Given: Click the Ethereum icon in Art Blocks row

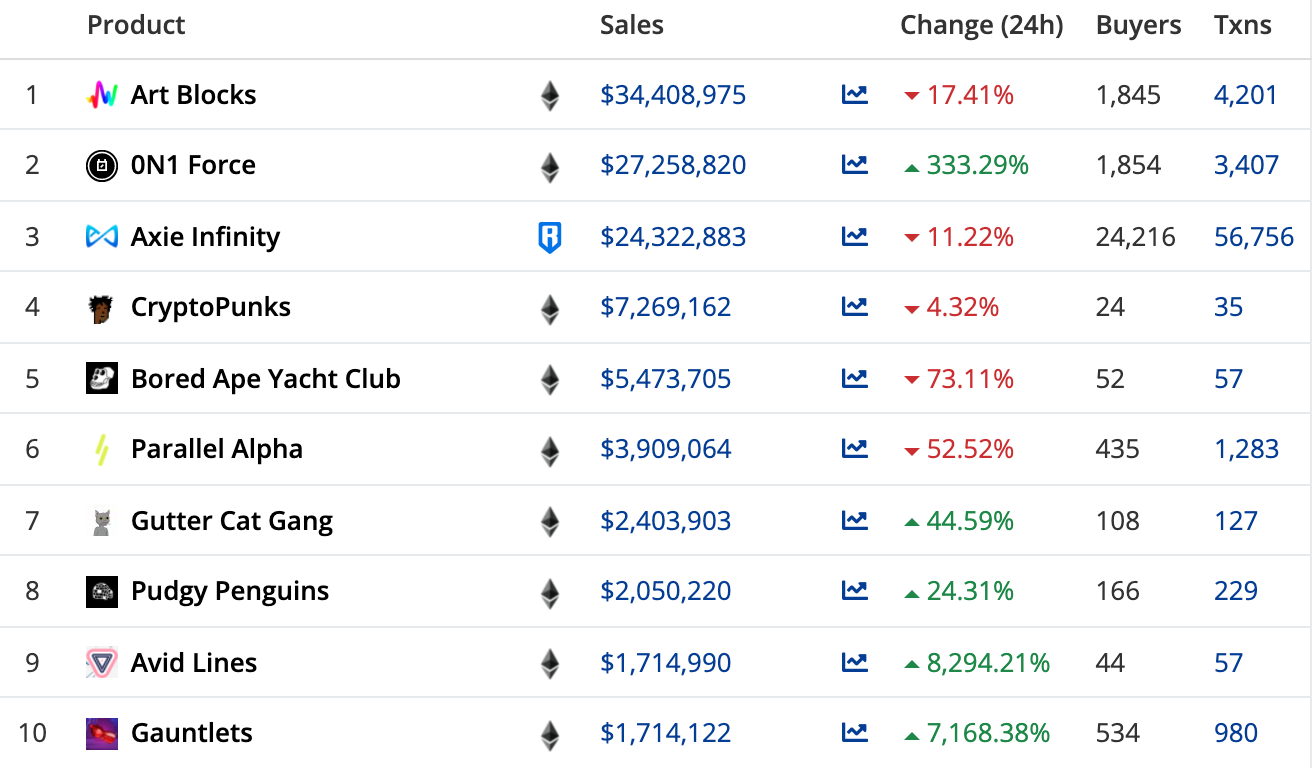Looking at the screenshot, I should 550,95.
